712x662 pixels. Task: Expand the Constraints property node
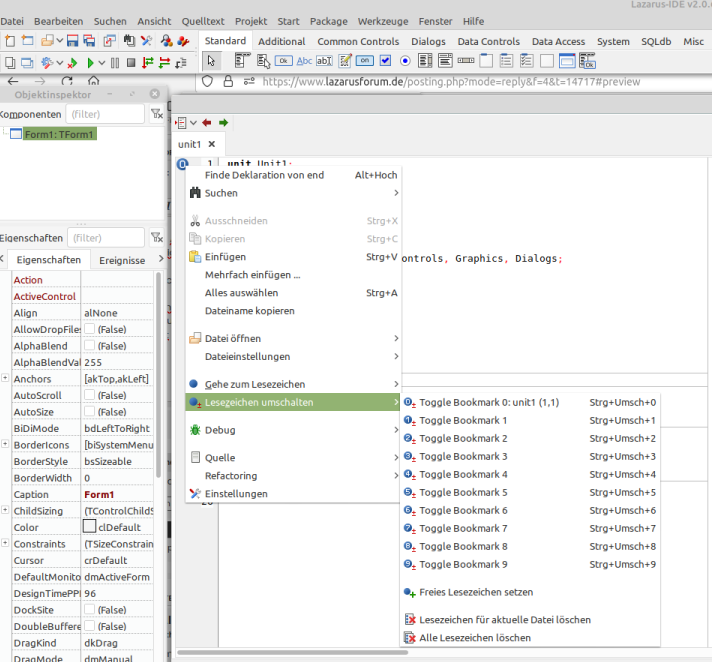point(5,544)
